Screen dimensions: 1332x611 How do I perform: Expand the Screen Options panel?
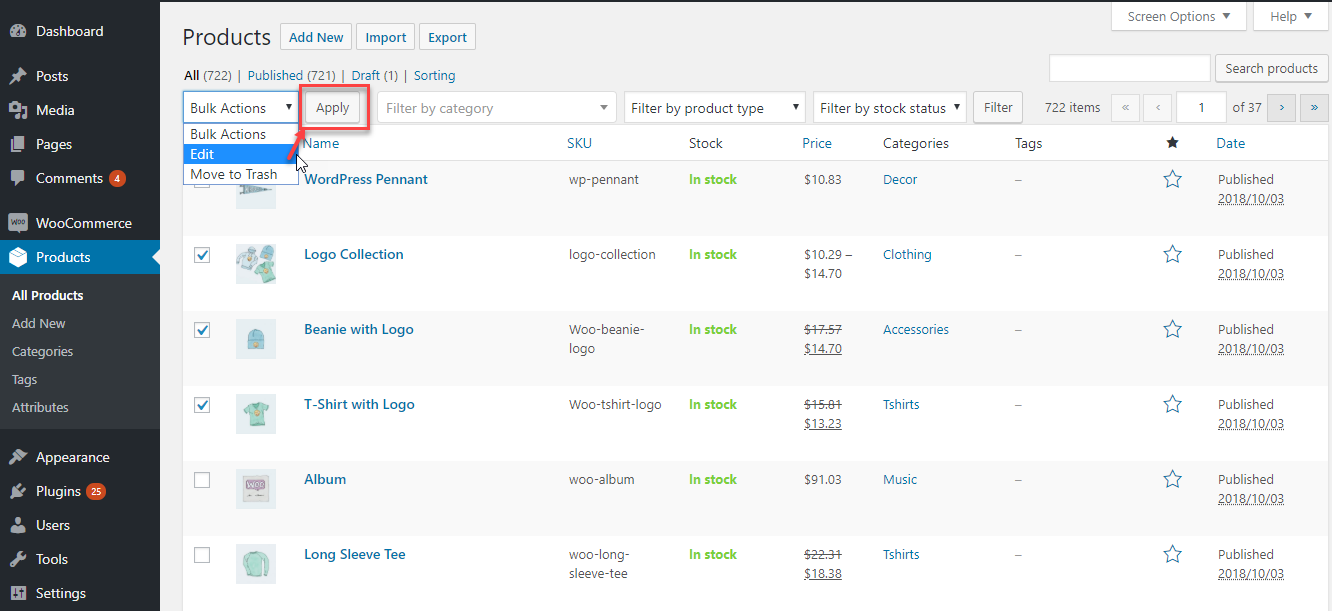[1179, 16]
